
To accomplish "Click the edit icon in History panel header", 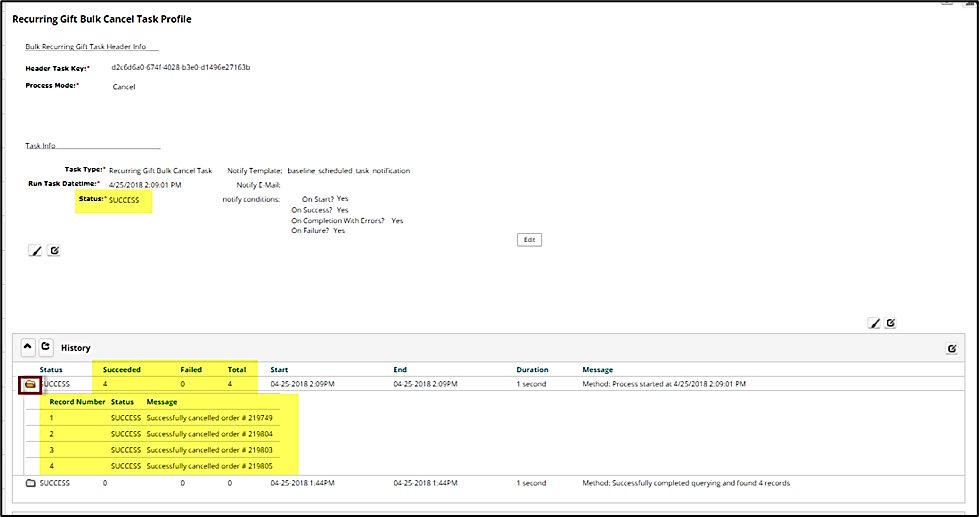I will [952, 349].
